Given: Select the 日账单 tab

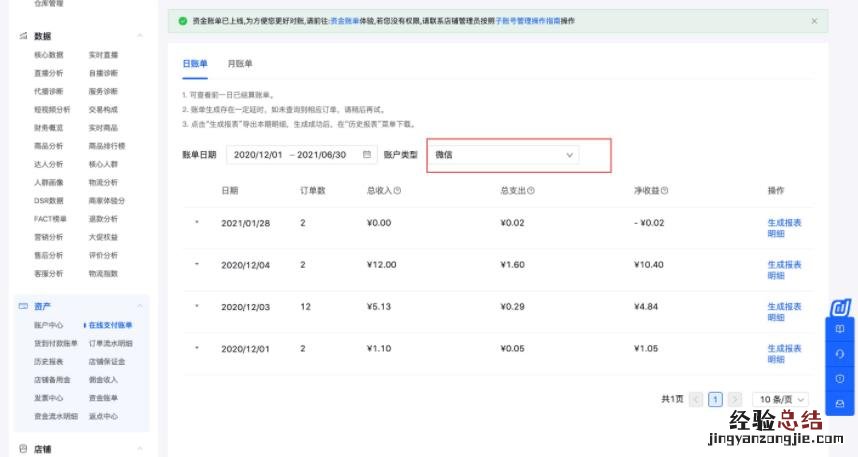Looking at the screenshot, I should (x=194, y=64).
